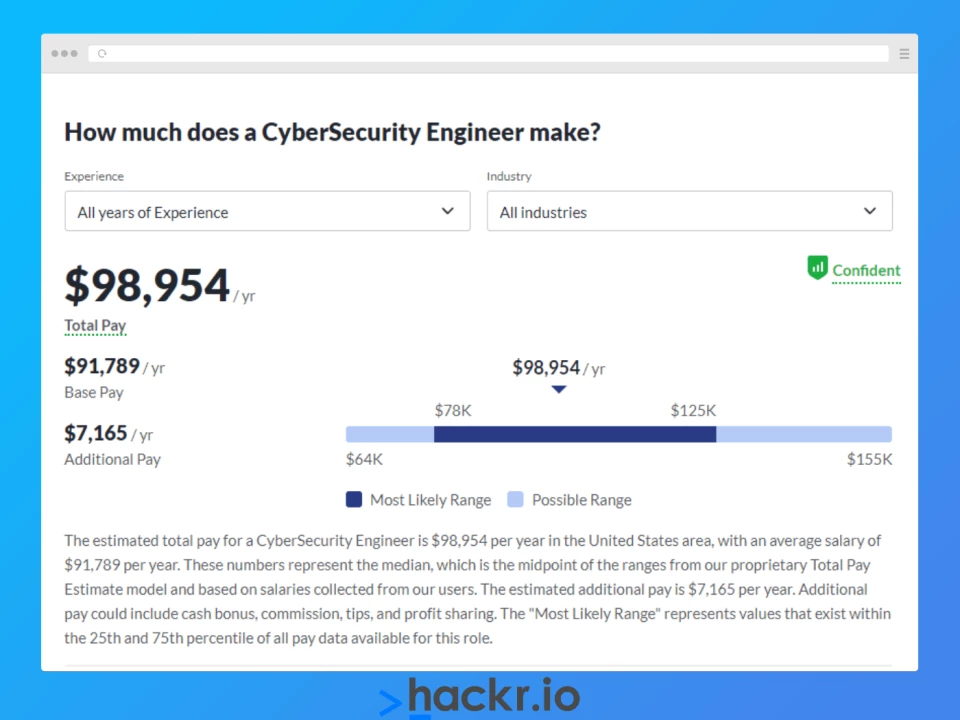Open the All industries dropdown

click(689, 211)
